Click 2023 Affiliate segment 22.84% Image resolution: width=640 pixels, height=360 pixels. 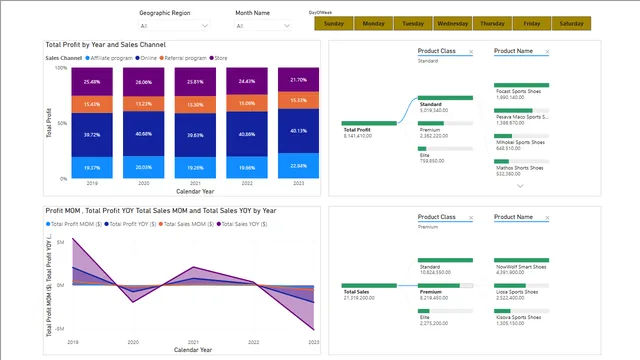[298, 166]
